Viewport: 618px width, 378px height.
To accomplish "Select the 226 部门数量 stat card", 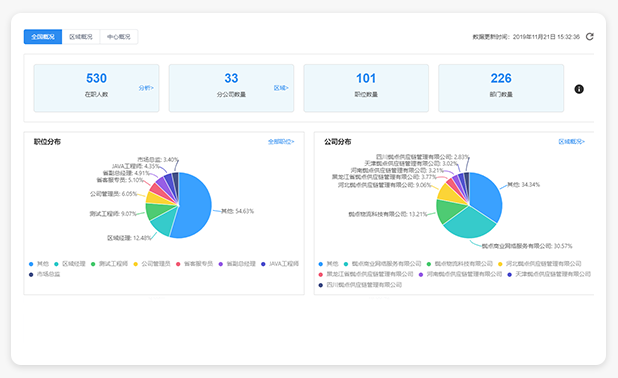I will pyautogui.click(x=501, y=88).
